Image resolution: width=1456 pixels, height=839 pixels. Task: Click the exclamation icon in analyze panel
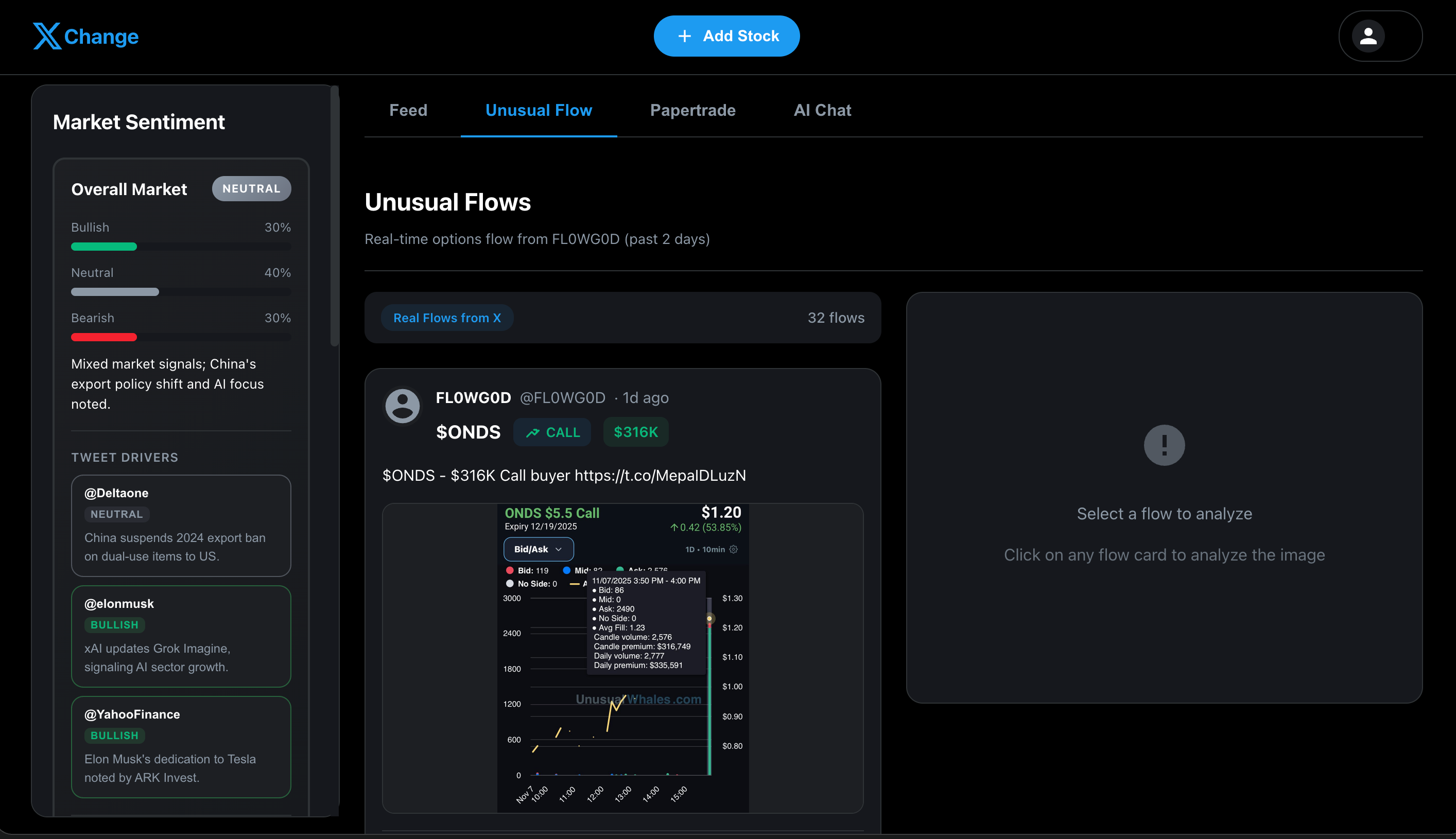pos(1164,445)
